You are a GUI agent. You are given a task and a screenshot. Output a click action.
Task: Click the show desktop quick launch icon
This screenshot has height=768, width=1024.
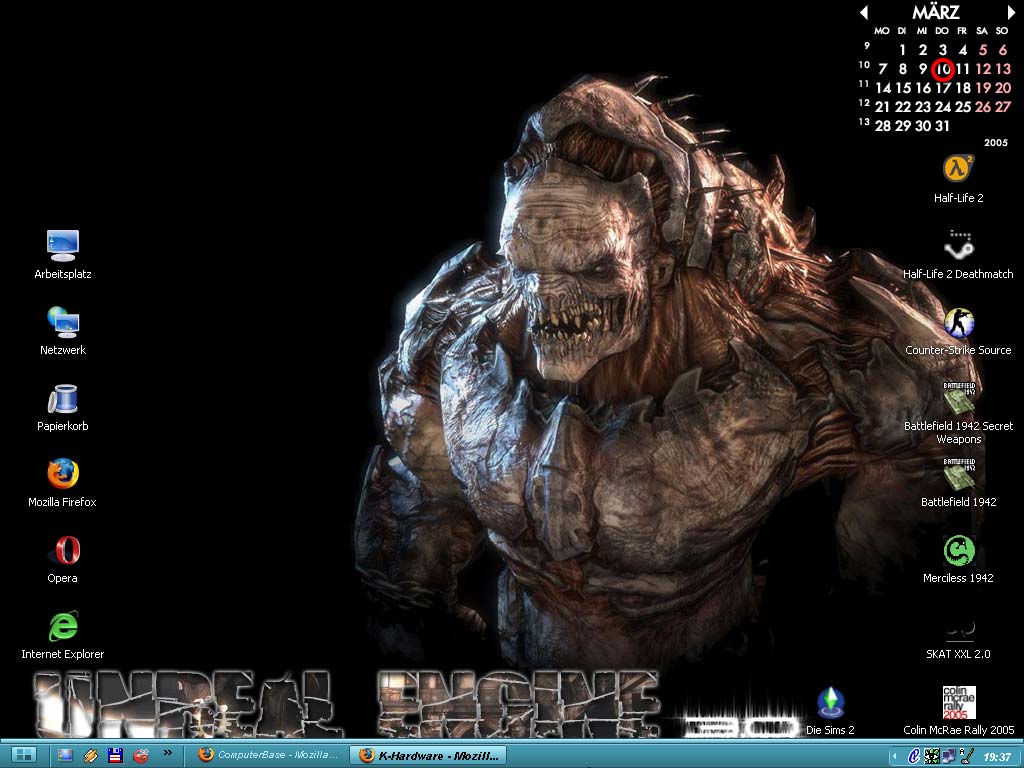click(65, 756)
